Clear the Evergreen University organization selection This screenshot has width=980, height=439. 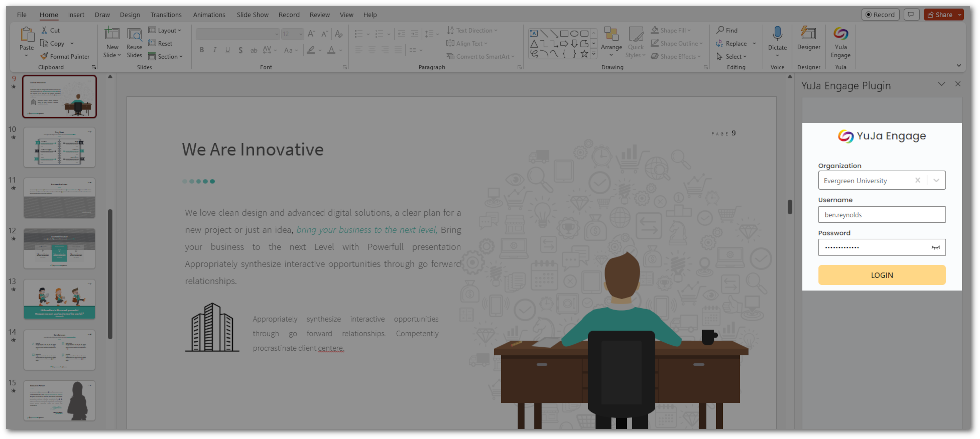[918, 180]
